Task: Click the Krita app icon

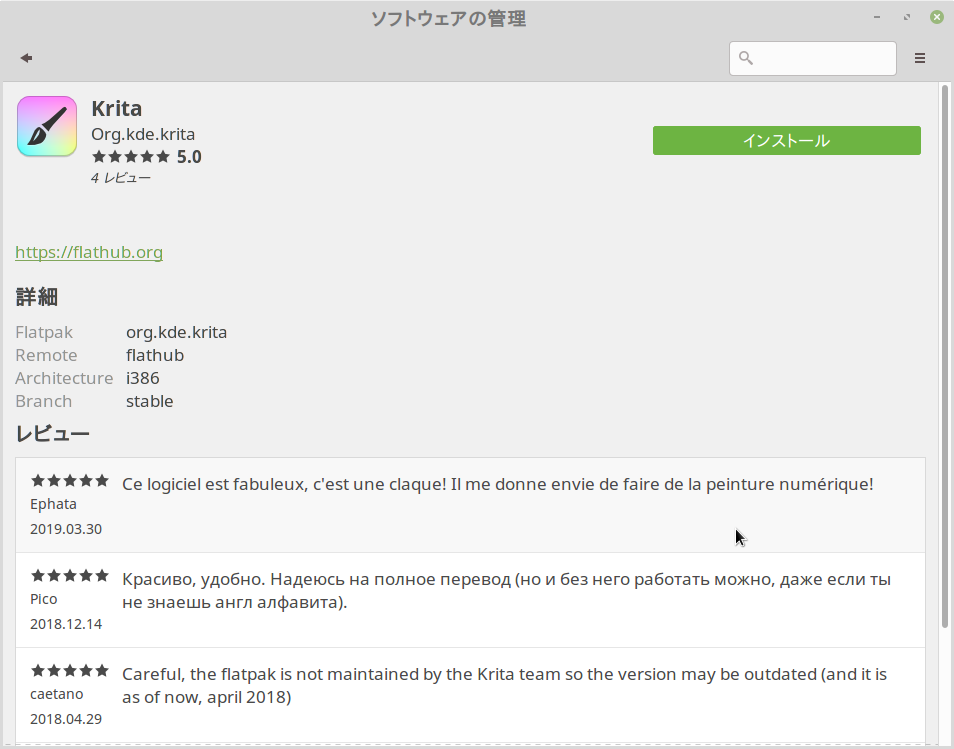Action: (47, 127)
